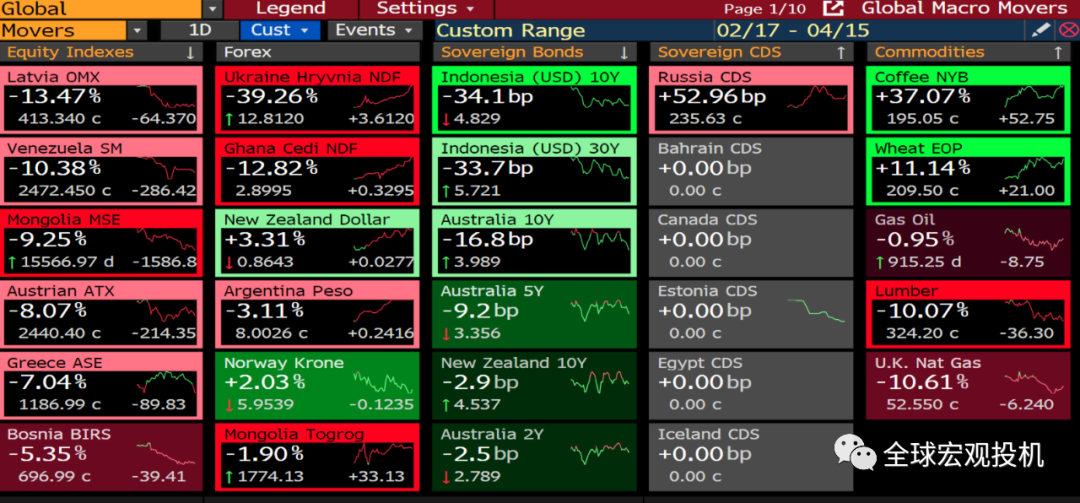Click the red circled X clear icon
Image resolution: width=1080 pixels, height=503 pixels.
tap(1065, 30)
